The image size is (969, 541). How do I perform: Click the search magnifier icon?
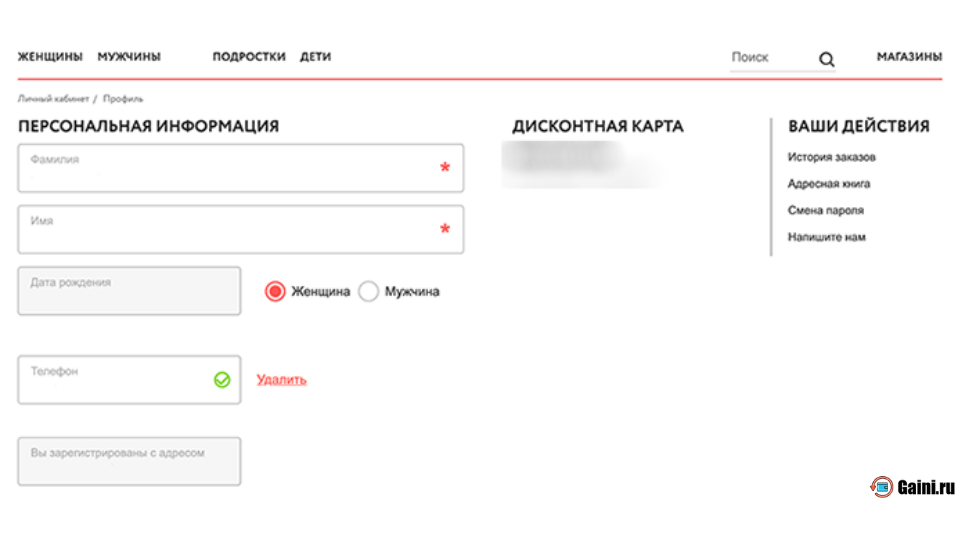826,59
